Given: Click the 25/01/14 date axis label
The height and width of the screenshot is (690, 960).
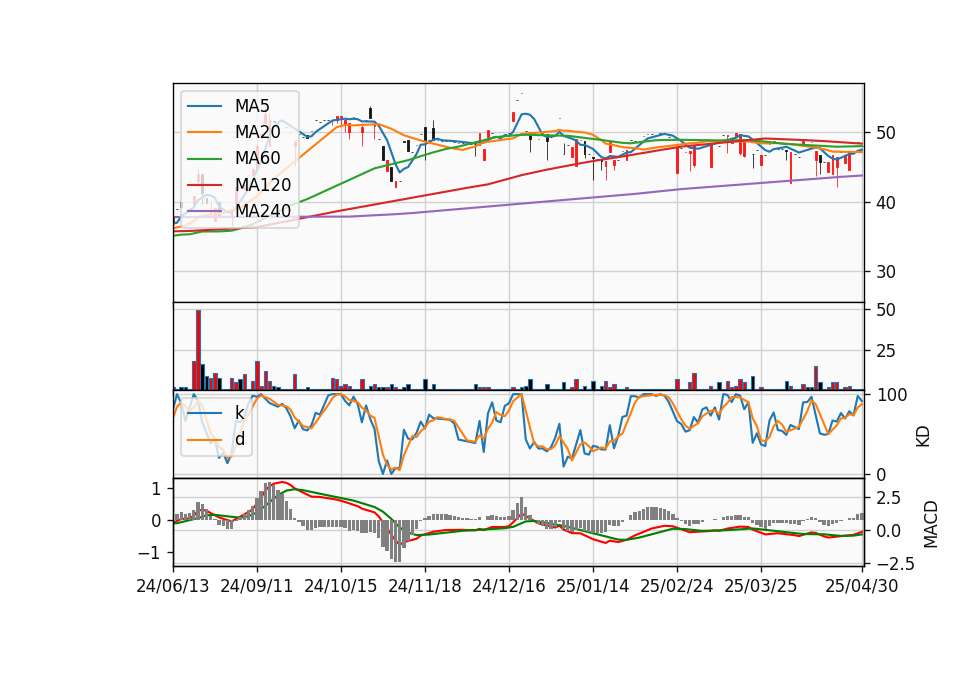Looking at the screenshot, I should pyautogui.click(x=593, y=586).
